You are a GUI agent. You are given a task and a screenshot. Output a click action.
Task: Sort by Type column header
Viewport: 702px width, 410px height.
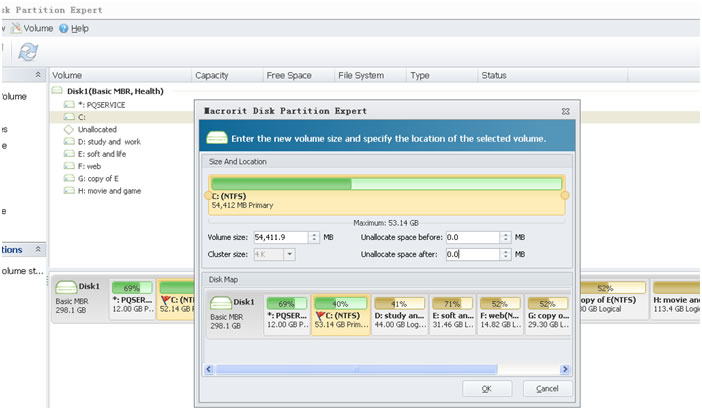tap(442, 75)
